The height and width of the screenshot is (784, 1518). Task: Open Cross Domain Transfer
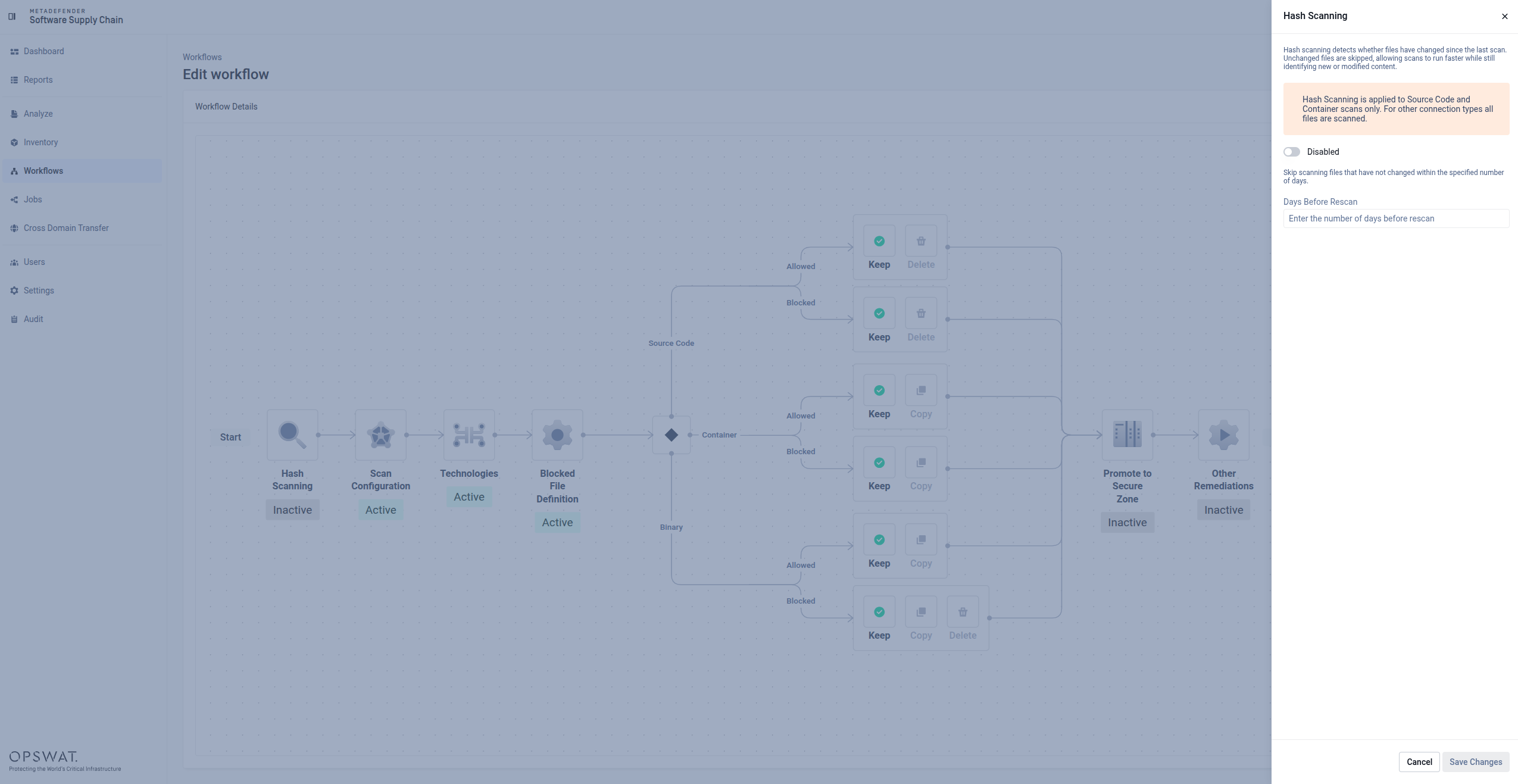(82, 228)
